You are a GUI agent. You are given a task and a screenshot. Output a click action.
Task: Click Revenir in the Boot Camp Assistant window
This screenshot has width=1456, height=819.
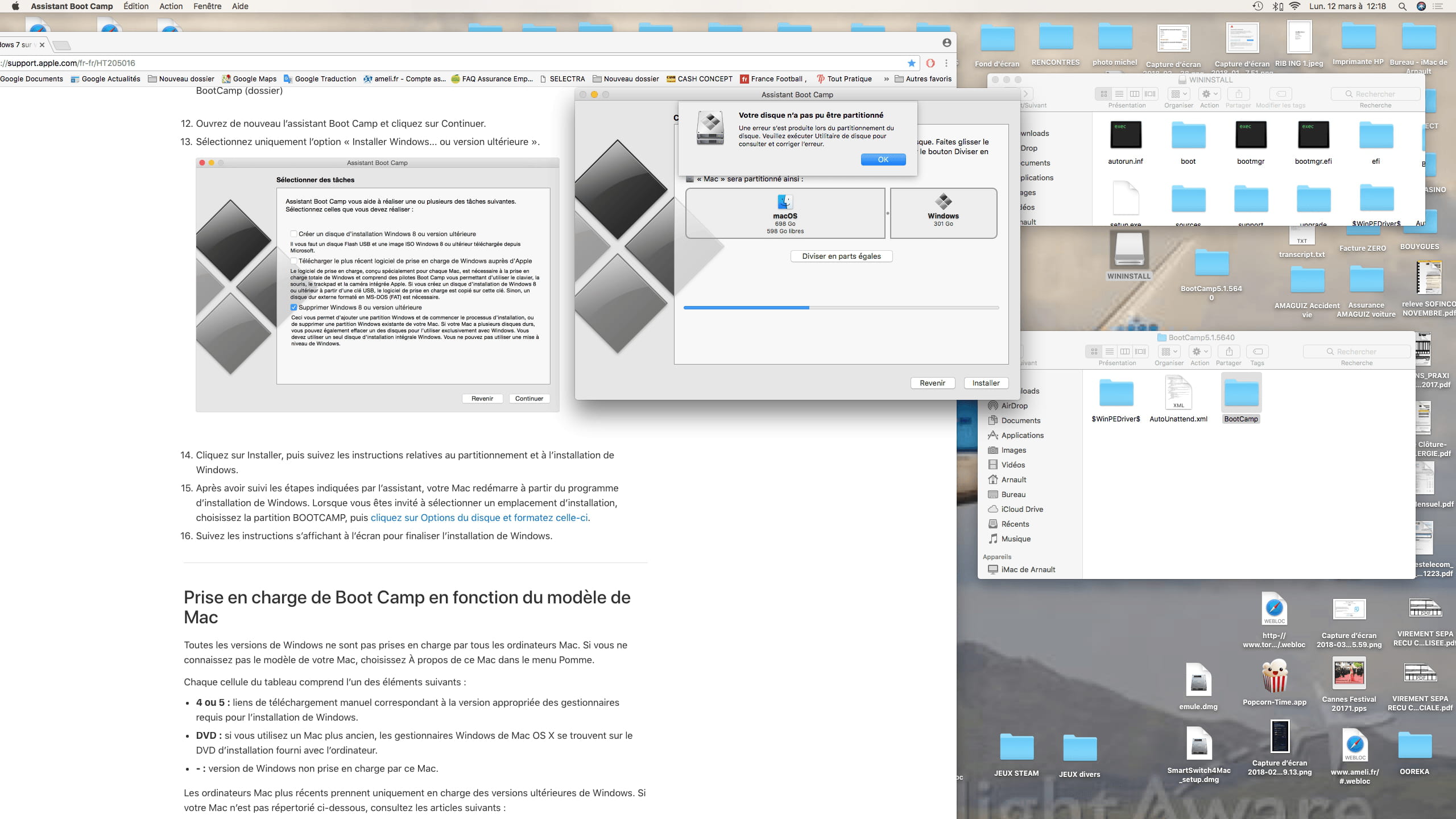click(932, 383)
